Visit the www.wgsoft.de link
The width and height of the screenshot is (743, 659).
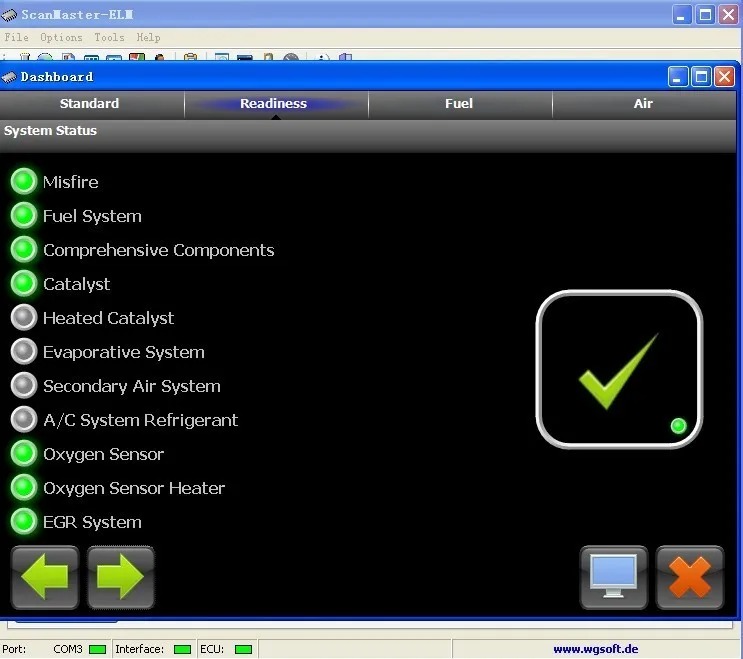(595, 649)
